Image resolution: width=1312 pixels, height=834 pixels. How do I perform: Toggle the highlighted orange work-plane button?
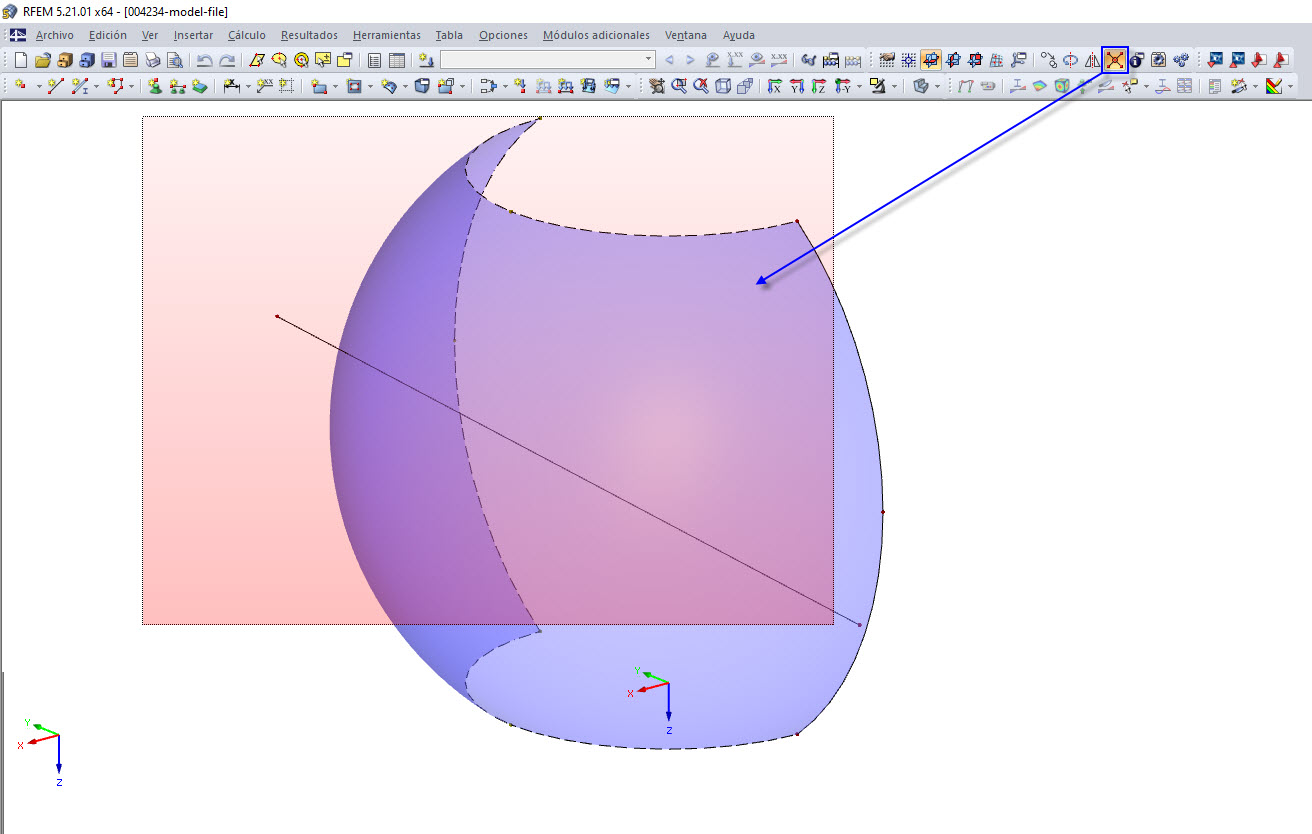pos(931,60)
